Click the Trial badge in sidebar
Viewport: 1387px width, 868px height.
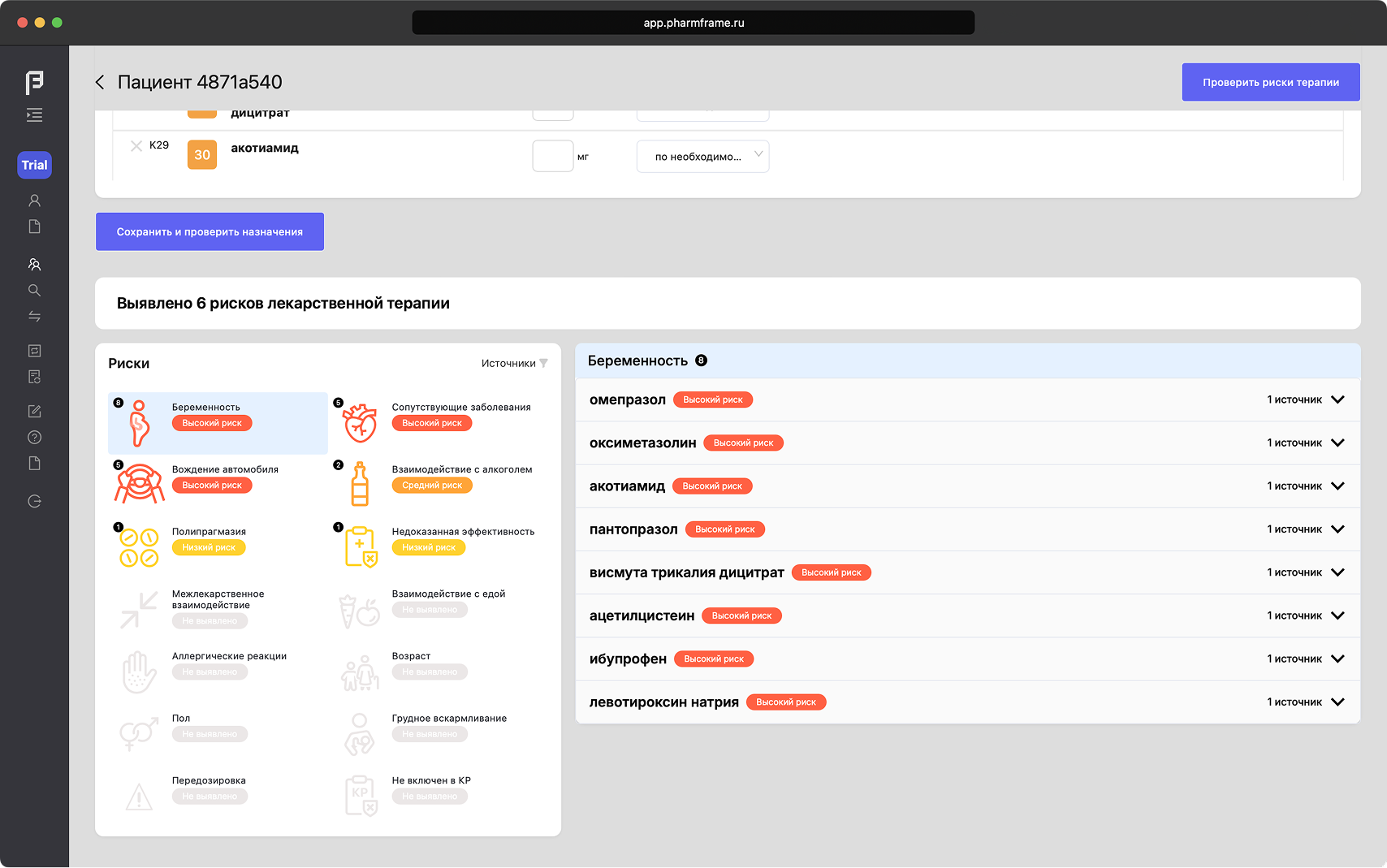pyautogui.click(x=34, y=165)
